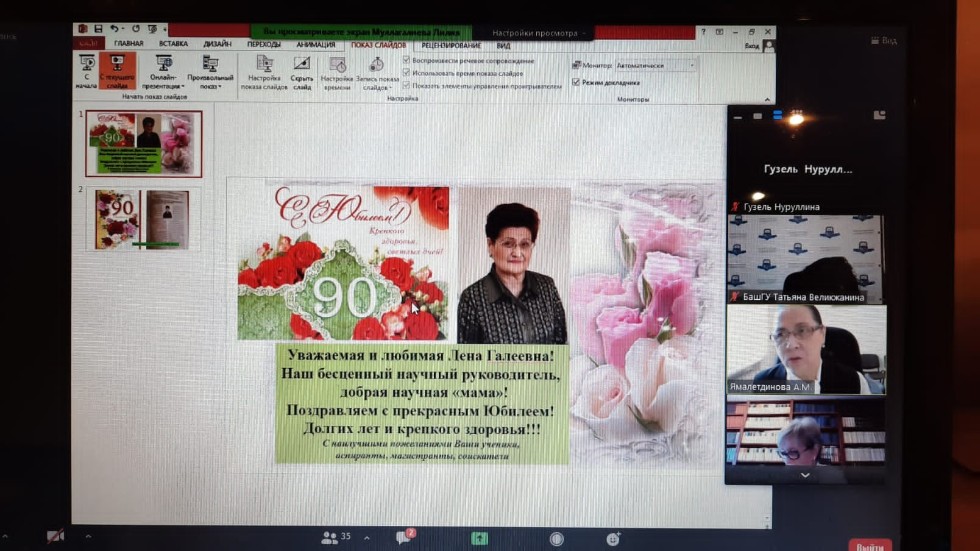980x551 pixels.
Task: Click green share screen icon
Action: (480, 538)
